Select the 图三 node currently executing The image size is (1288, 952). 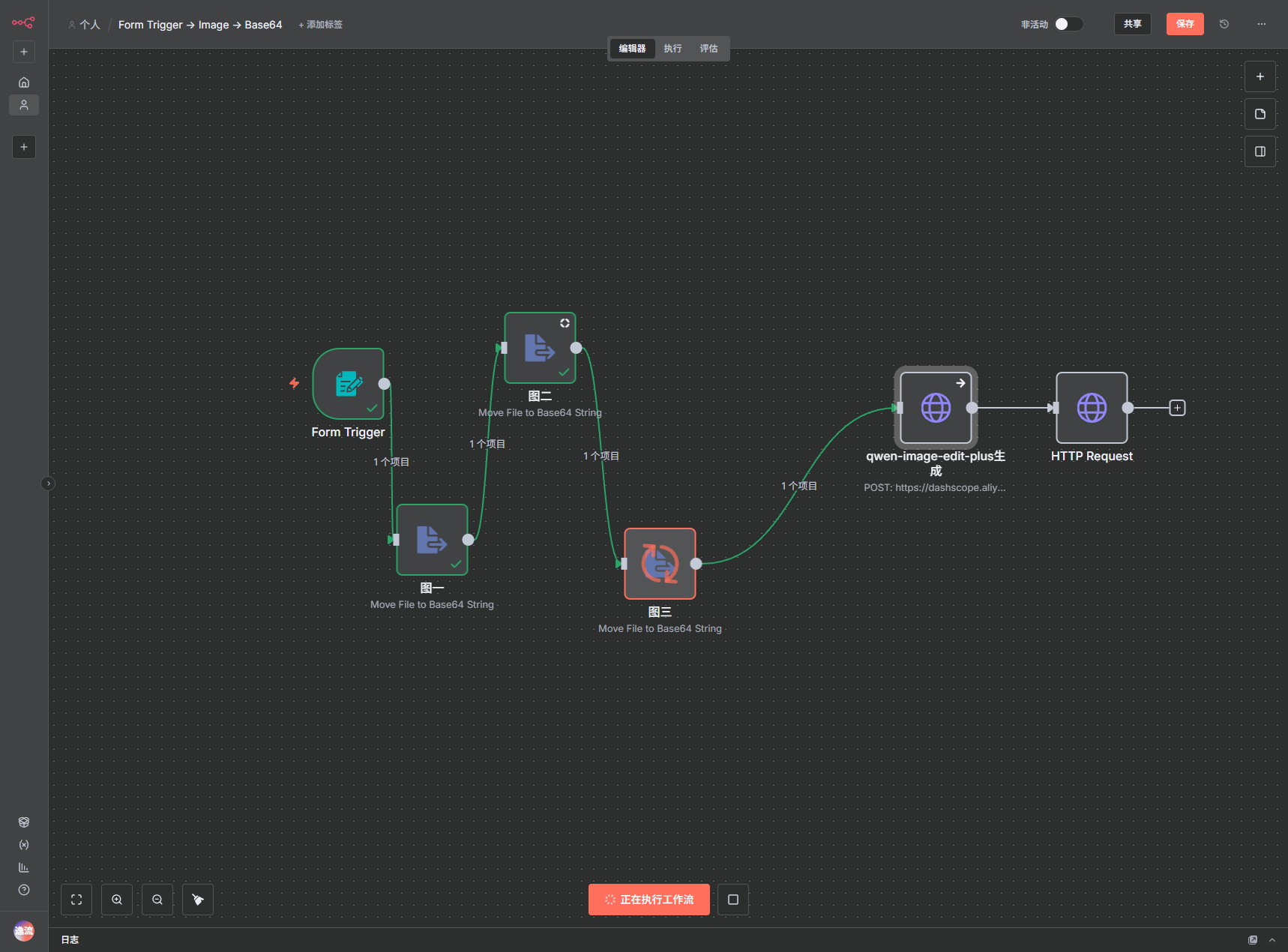pos(660,564)
